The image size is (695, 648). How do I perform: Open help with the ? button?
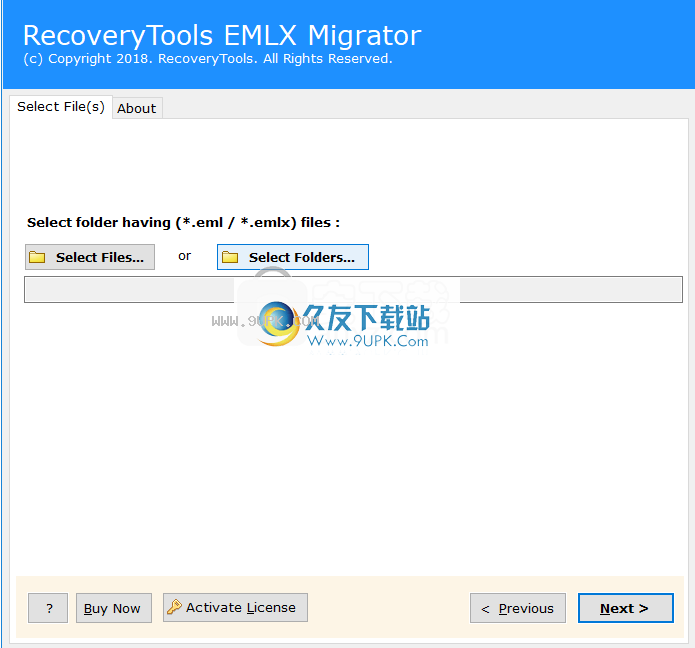pyautogui.click(x=48, y=608)
